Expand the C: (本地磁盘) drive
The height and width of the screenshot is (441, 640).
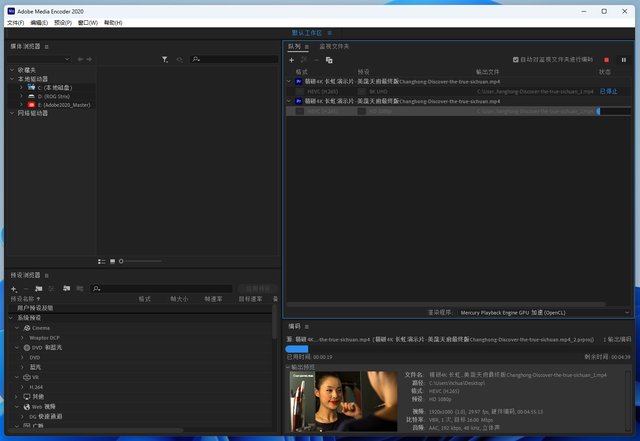21,87
